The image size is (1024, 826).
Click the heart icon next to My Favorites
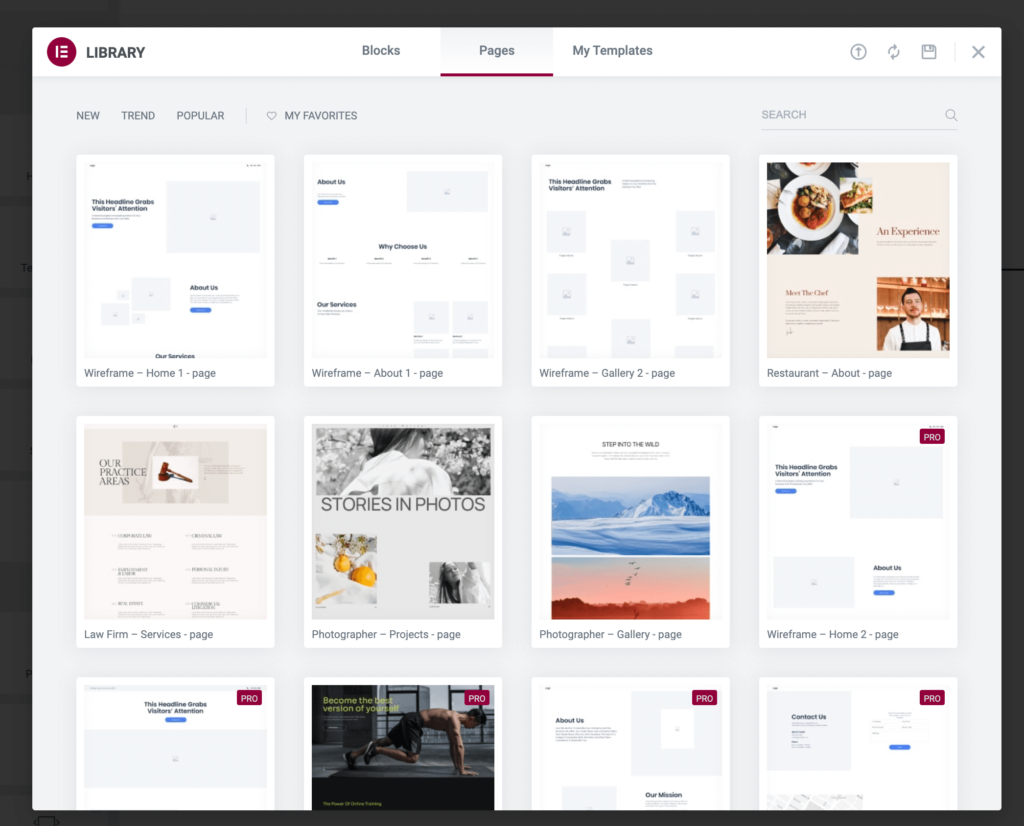pyautogui.click(x=271, y=115)
